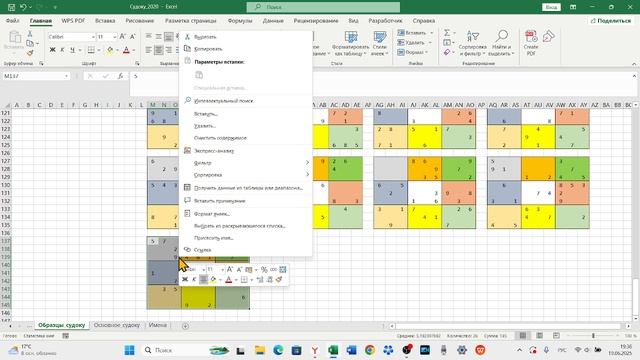The image size is (640, 360).
Task: Increase font size with the ribbon A button
Action: tap(122, 37)
